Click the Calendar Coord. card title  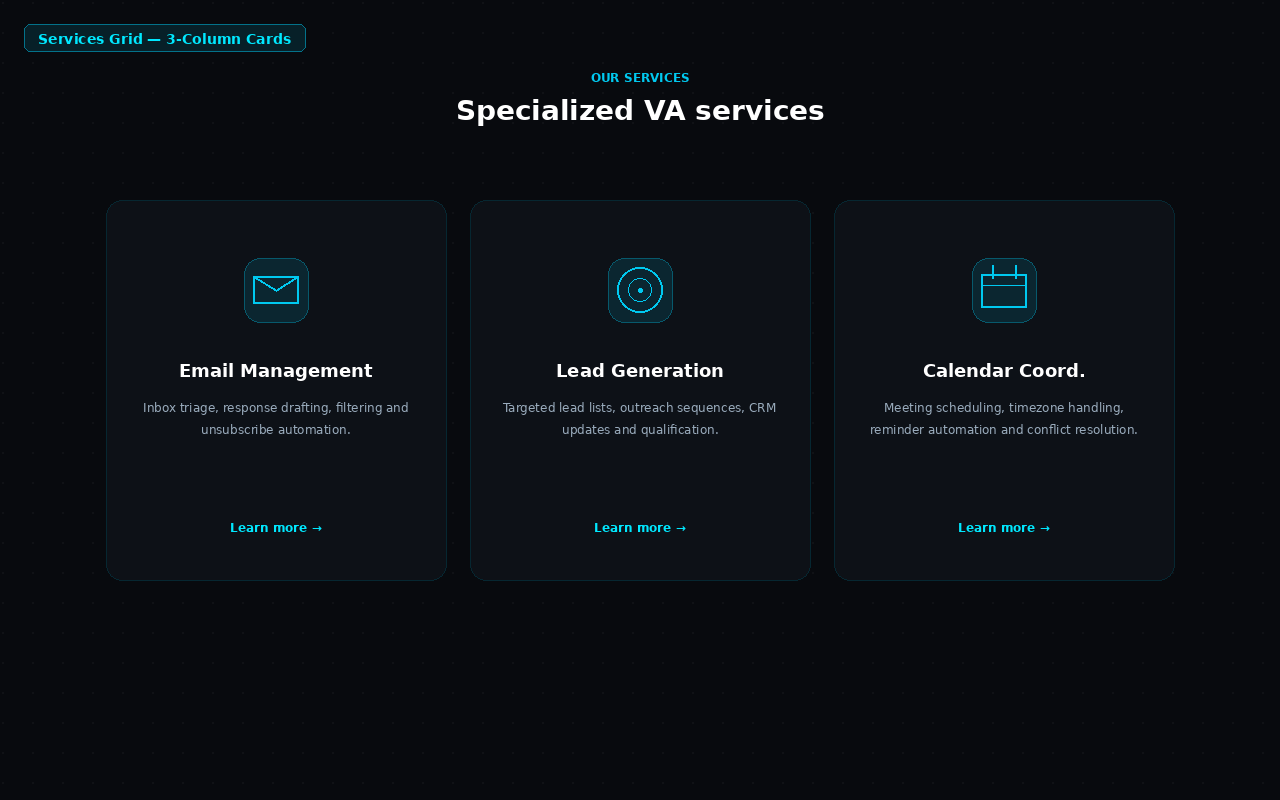coord(1004,371)
